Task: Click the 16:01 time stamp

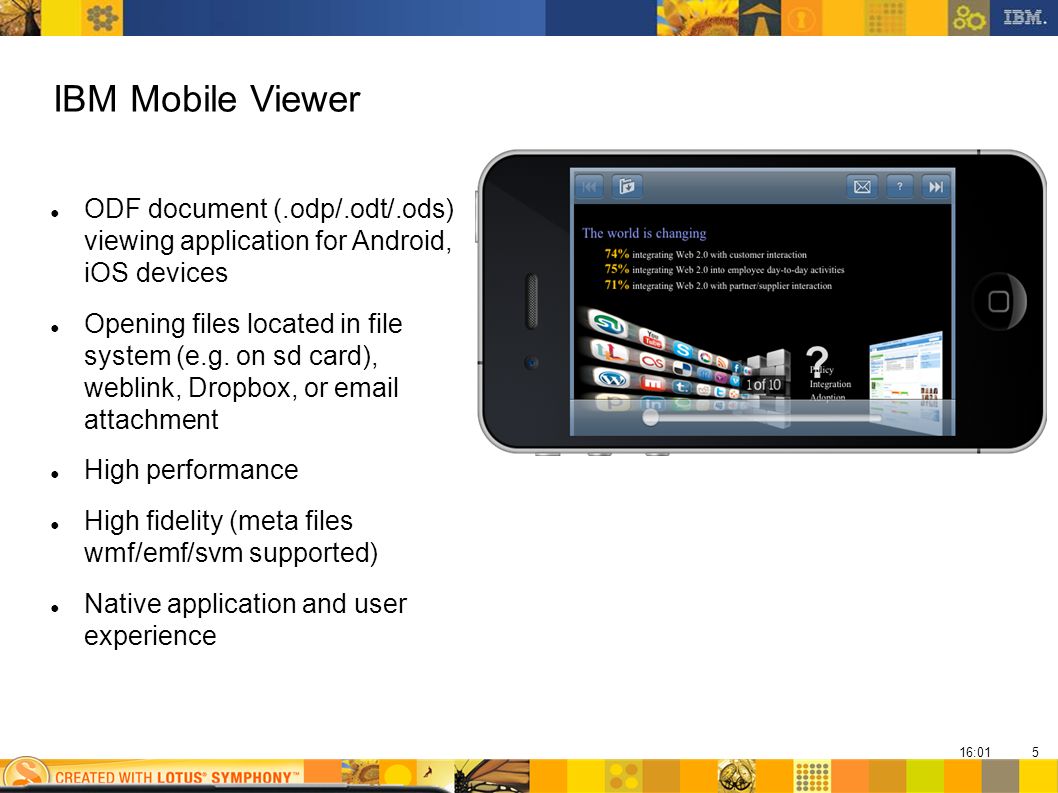Action: [975, 752]
